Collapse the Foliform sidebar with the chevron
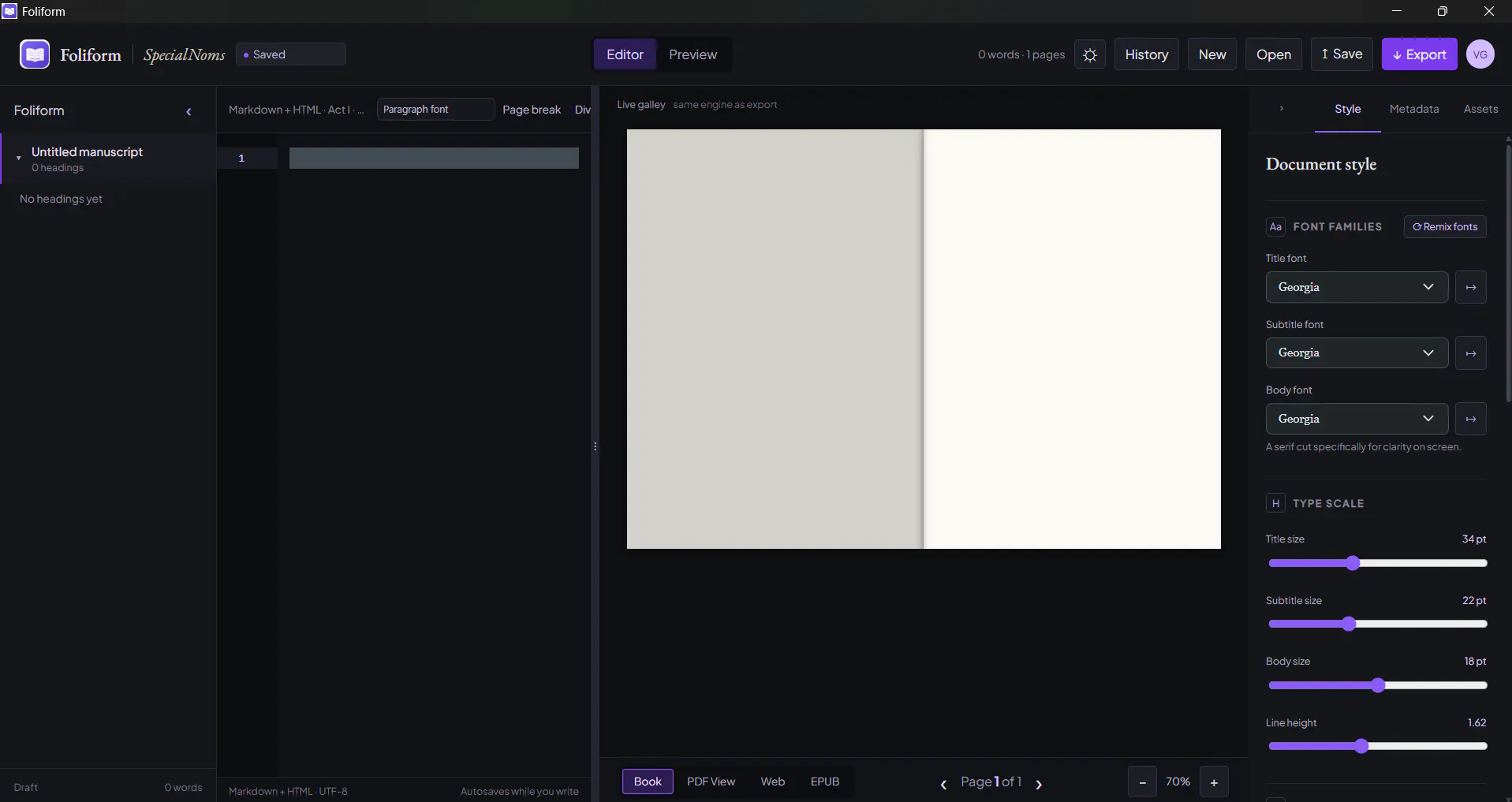1512x802 pixels. (189, 112)
